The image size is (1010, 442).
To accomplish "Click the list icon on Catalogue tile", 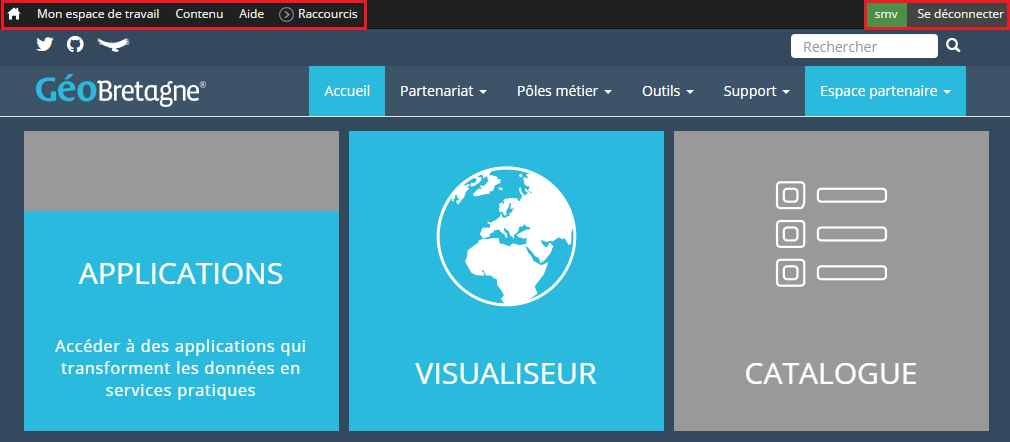I will point(831,234).
